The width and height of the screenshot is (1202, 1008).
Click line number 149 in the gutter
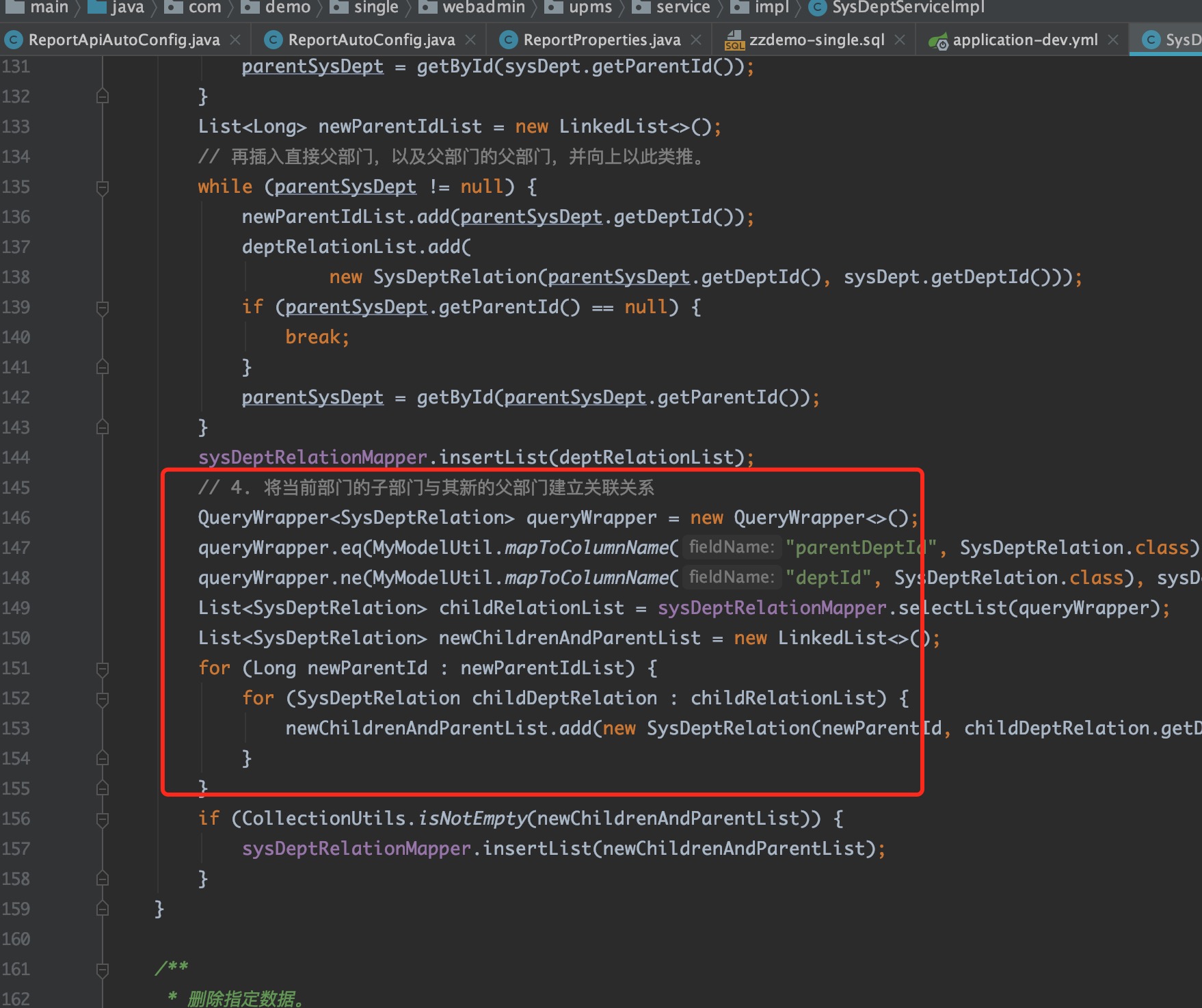[x=16, y=608]
